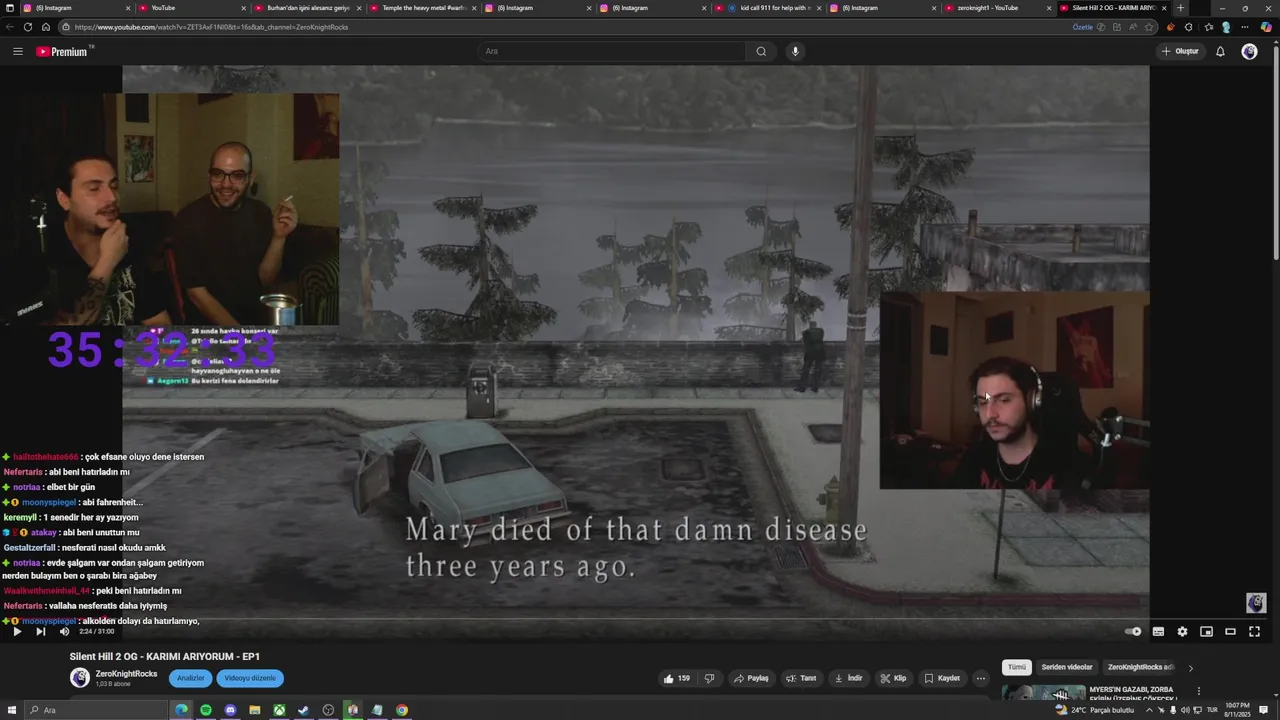The image size is (1280, 720).
Task: Save the video with Kaydet
Action: pos(942,678)
